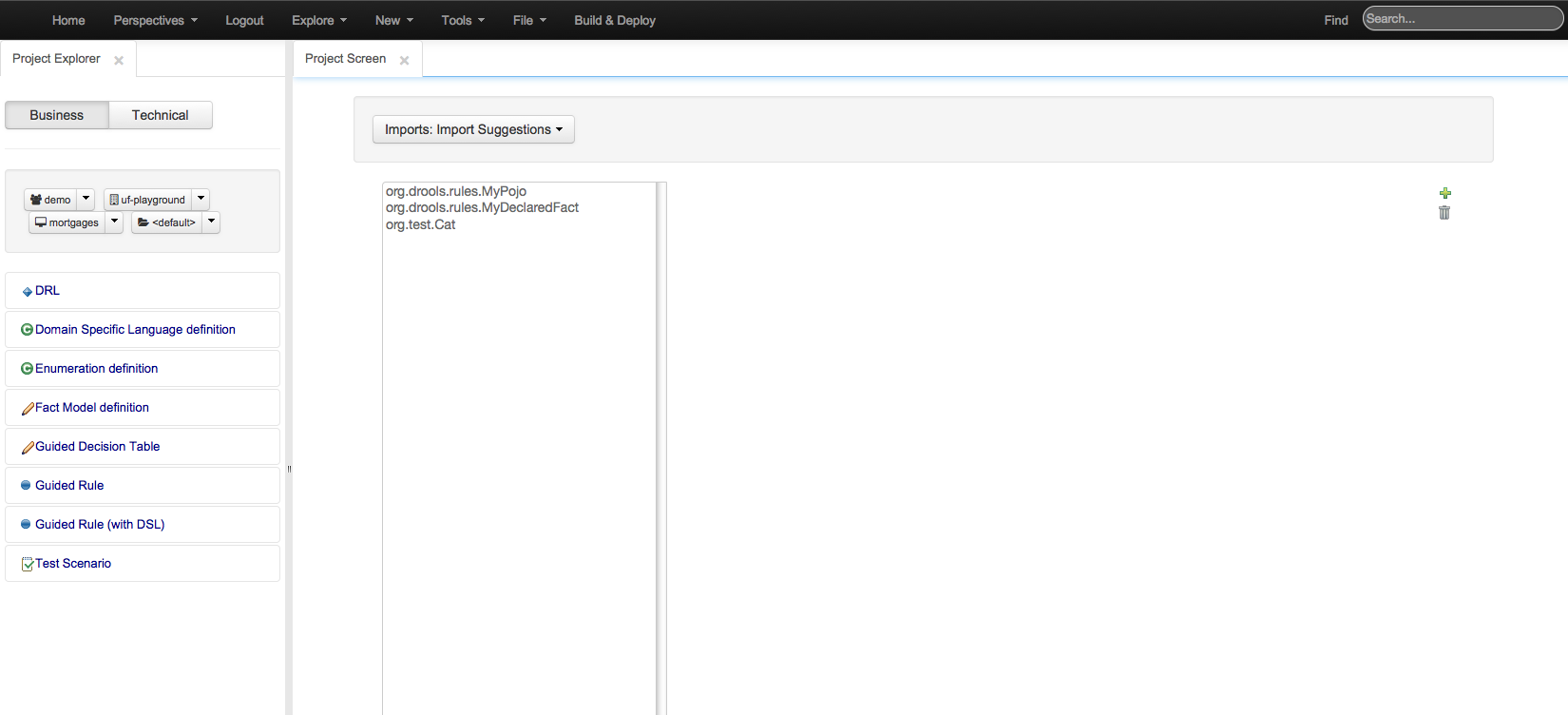Expand the demo organization dropdown arrow
Image resolution: width=1568 pixels, height=715 pixels.
coord(86,199)
